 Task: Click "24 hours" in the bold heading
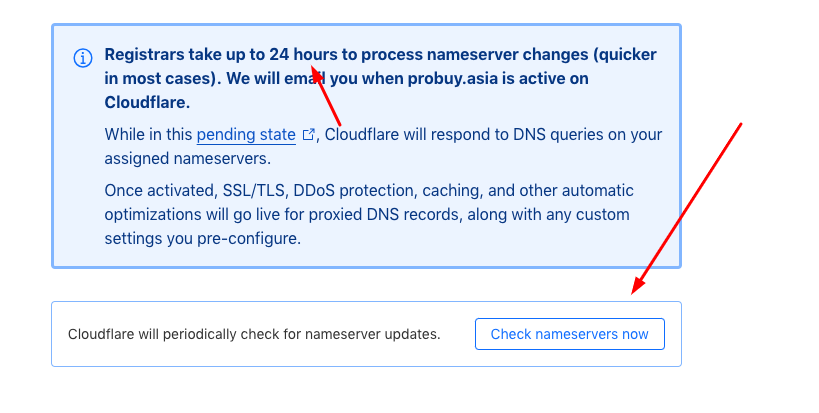(303, 54)
